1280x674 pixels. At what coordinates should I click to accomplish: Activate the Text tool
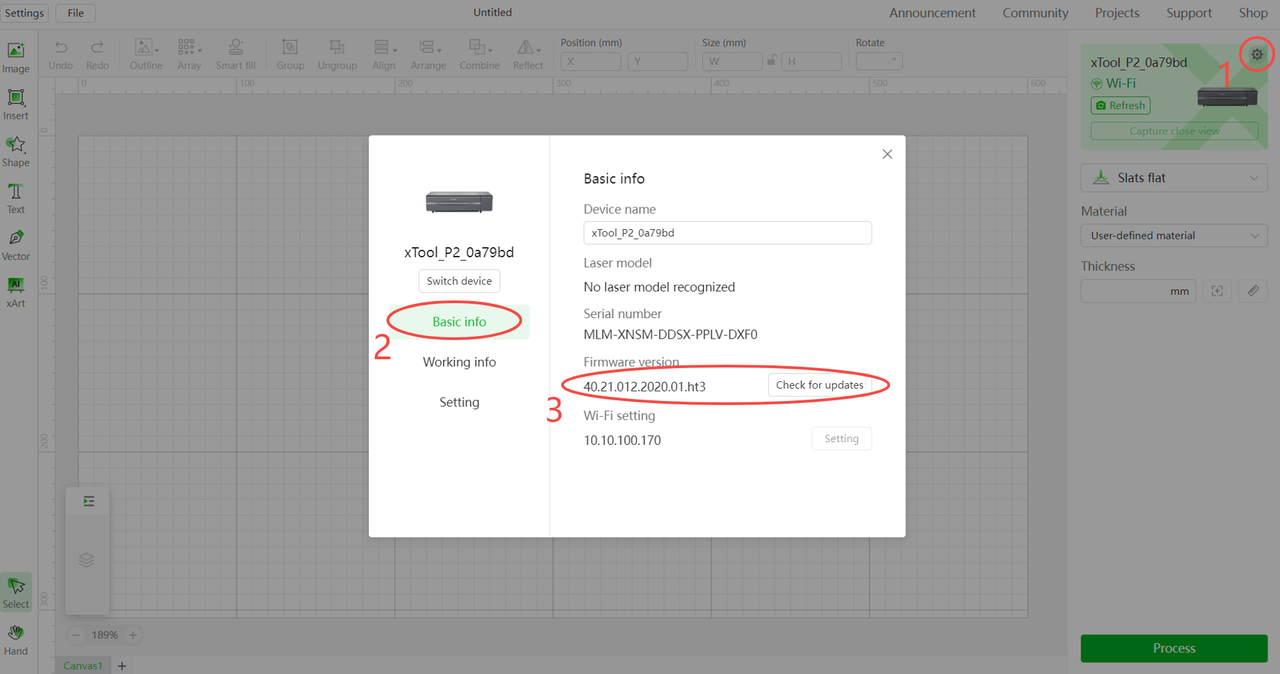pyautogui.click(x=16, y=198)
